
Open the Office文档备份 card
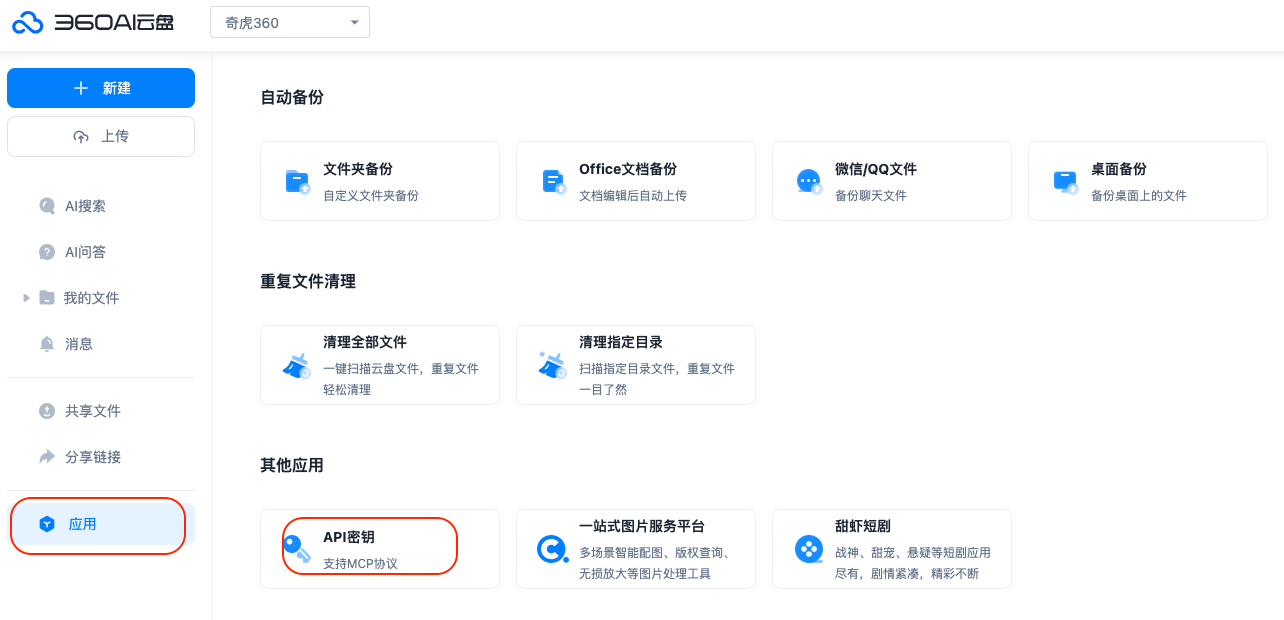coord(636,181)
